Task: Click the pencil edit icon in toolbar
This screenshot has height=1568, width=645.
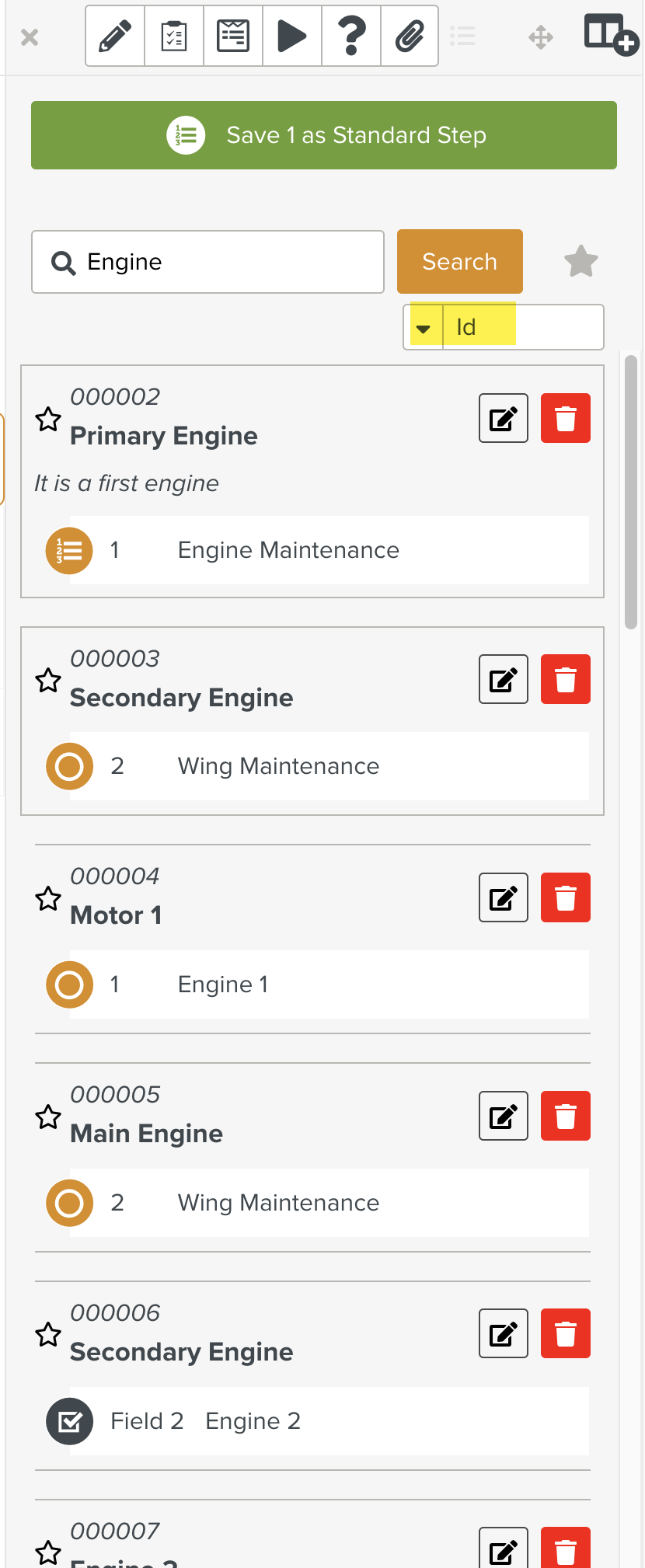Action: [115, 37]
